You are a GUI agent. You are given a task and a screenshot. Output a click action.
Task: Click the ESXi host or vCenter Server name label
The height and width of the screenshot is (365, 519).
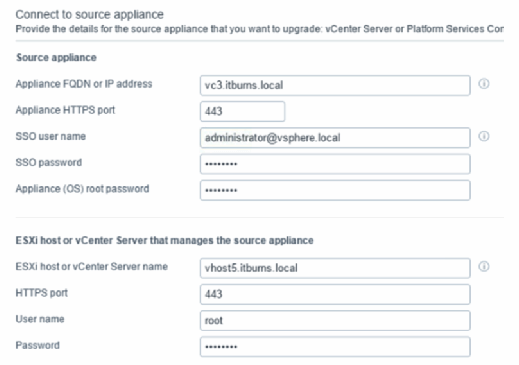tap(92, 267)
